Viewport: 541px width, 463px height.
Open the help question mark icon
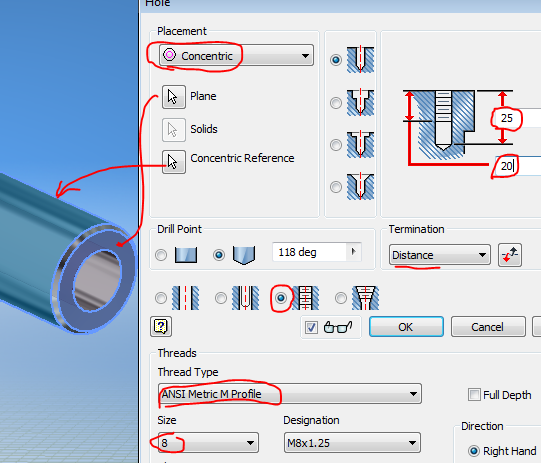[x=161, y=326]
